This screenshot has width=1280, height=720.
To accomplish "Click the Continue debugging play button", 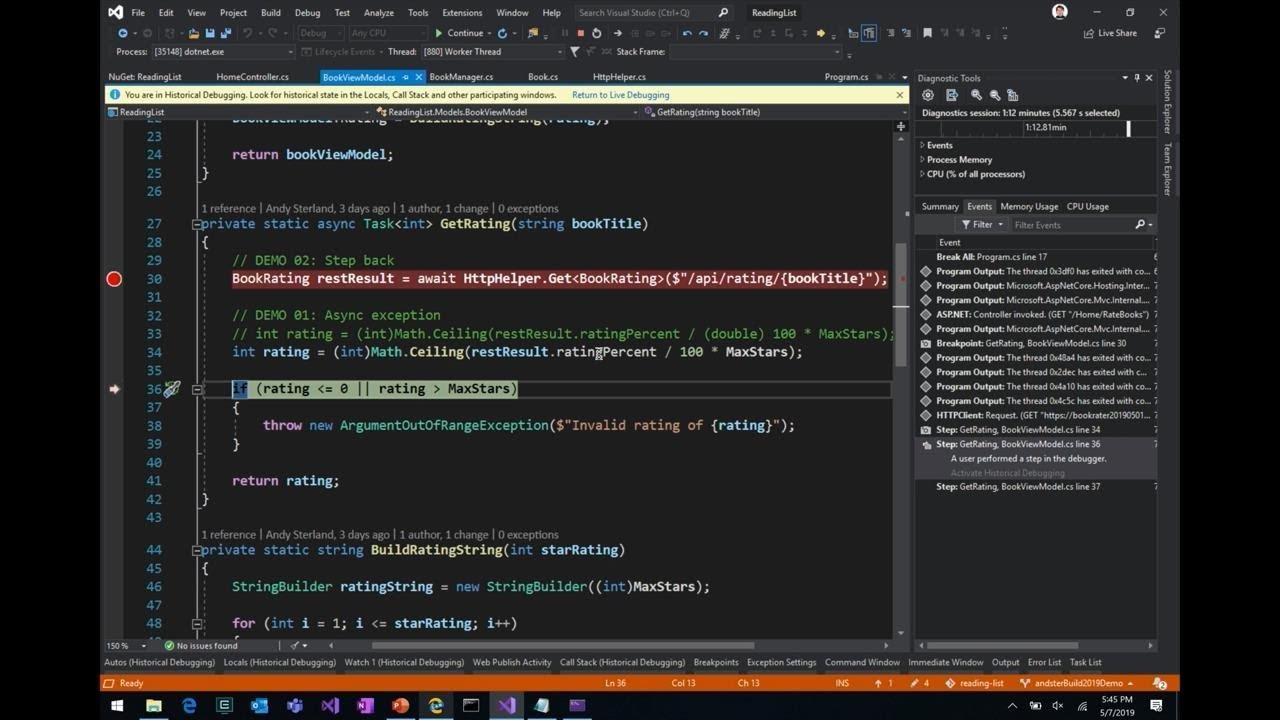I will tap(460, 33).
